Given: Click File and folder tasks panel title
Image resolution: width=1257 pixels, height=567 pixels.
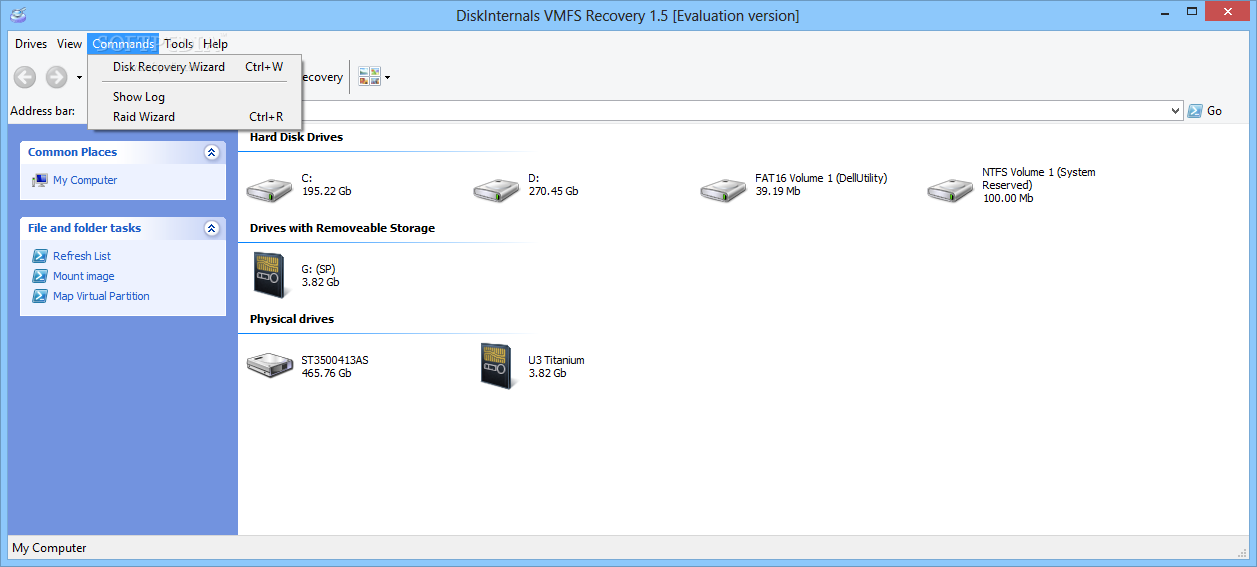Looking at the screenshot, I should [x=84, y=228].
